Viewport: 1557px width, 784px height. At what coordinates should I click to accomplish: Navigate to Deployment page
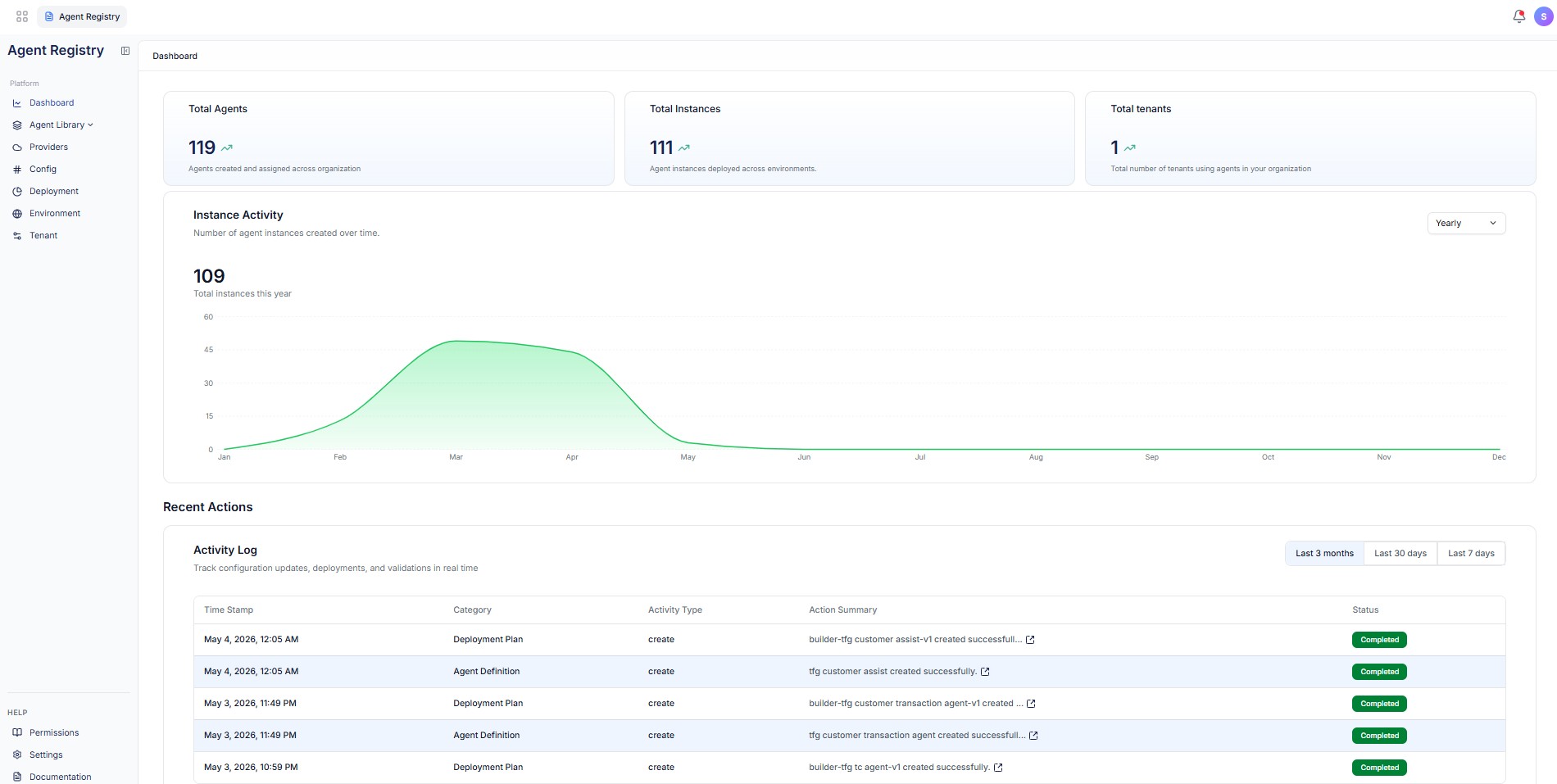[x=54, y=192]
